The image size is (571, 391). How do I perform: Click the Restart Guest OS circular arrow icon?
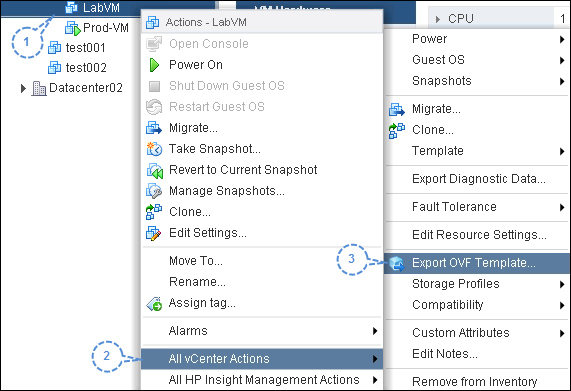click(154, 107)
